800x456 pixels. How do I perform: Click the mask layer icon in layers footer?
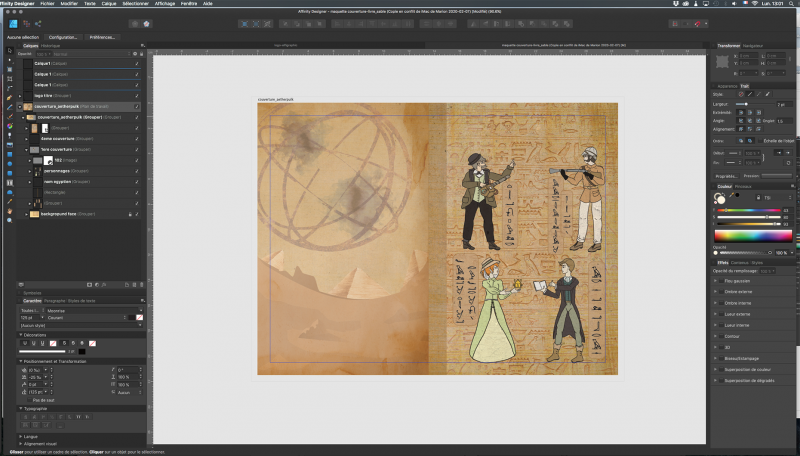[x=89, y=285]
